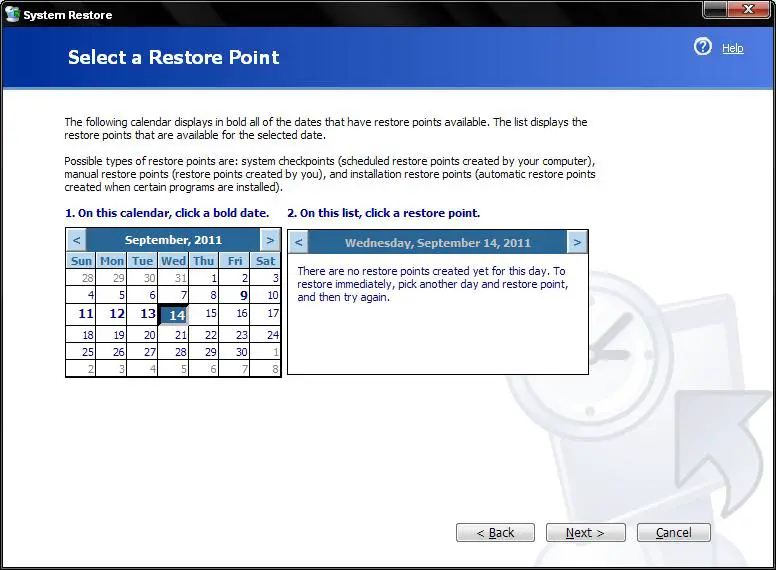Click greyed date 28 from August
Viewport: 776px width, 570px height.
click(x=81, y=278)
